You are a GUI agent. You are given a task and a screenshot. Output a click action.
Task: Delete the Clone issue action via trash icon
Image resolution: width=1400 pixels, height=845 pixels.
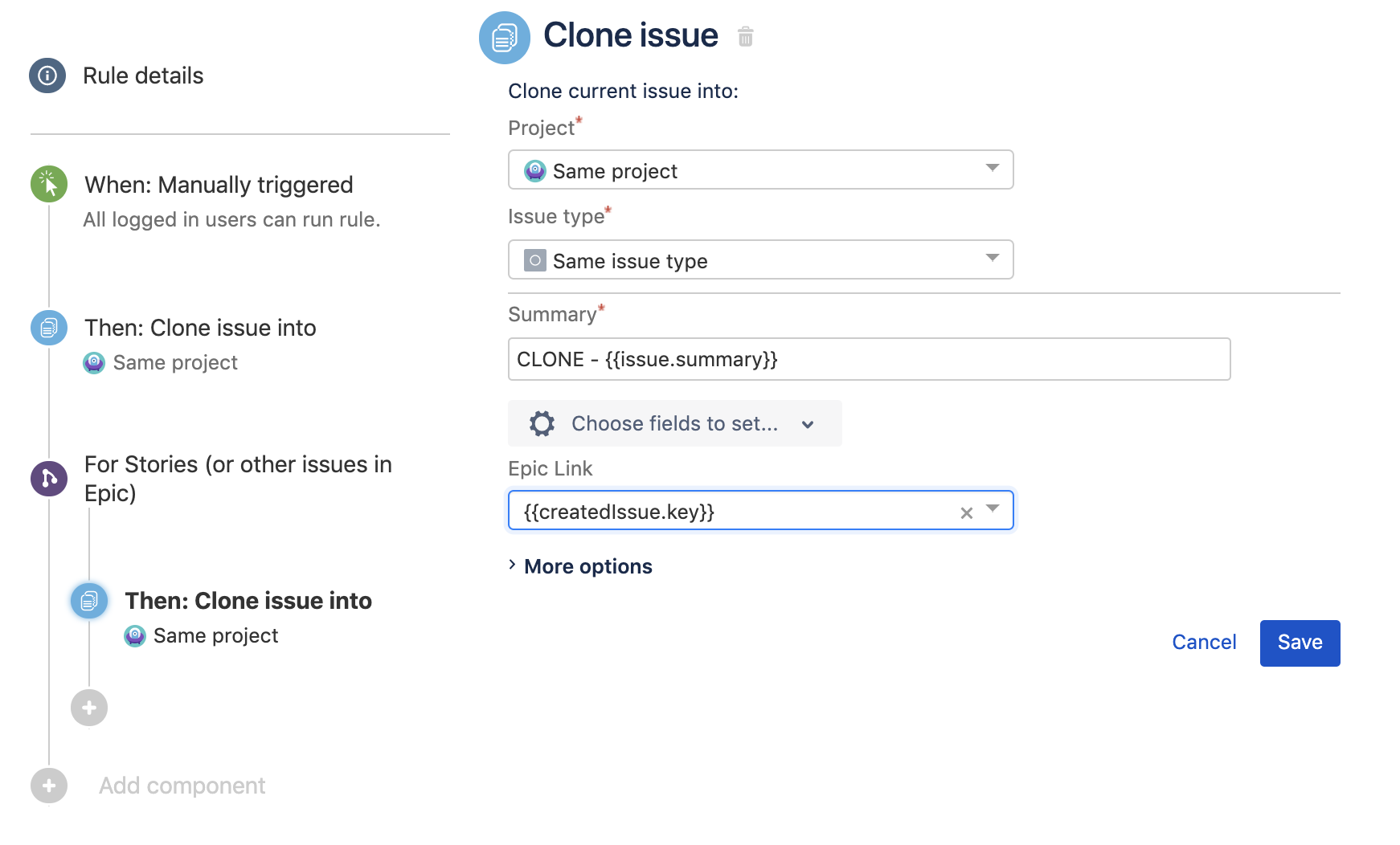[x=745, y=36]
